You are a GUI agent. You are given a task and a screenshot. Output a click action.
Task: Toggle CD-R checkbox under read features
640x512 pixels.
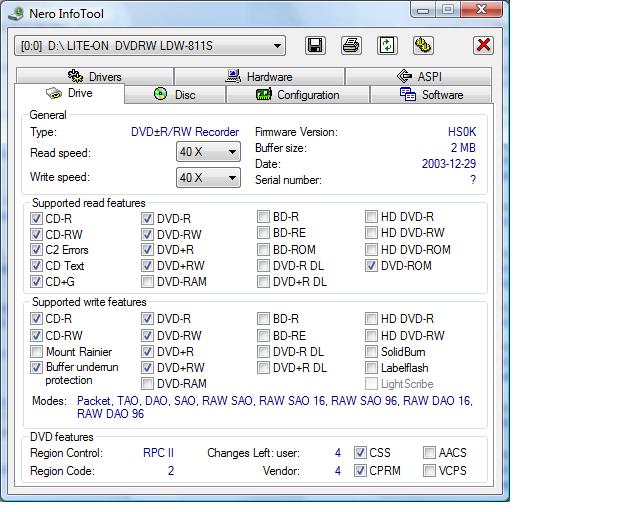(x=36, y=218)
